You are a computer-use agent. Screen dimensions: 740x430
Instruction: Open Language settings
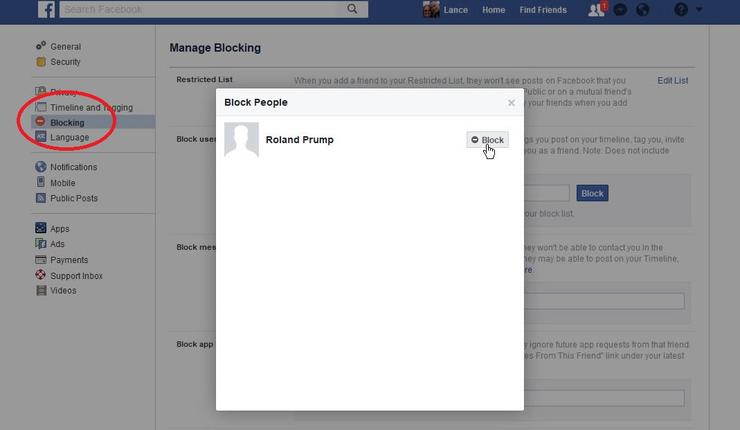coord(69,137)
